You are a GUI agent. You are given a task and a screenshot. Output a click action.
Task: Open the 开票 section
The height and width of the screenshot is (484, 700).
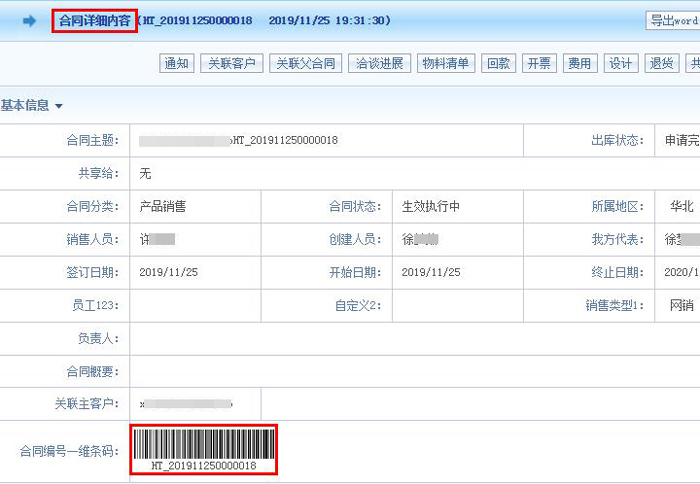coord(539,64)
